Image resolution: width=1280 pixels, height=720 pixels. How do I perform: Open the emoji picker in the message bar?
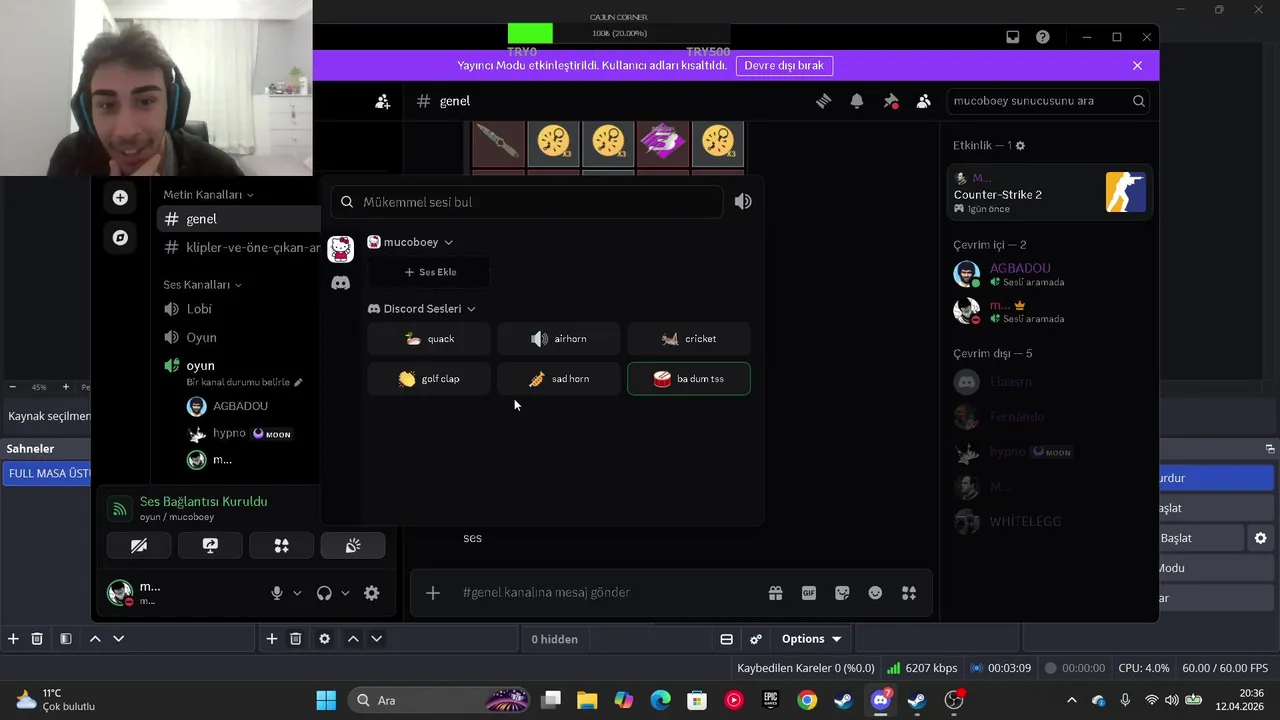(x=875, y=593)
